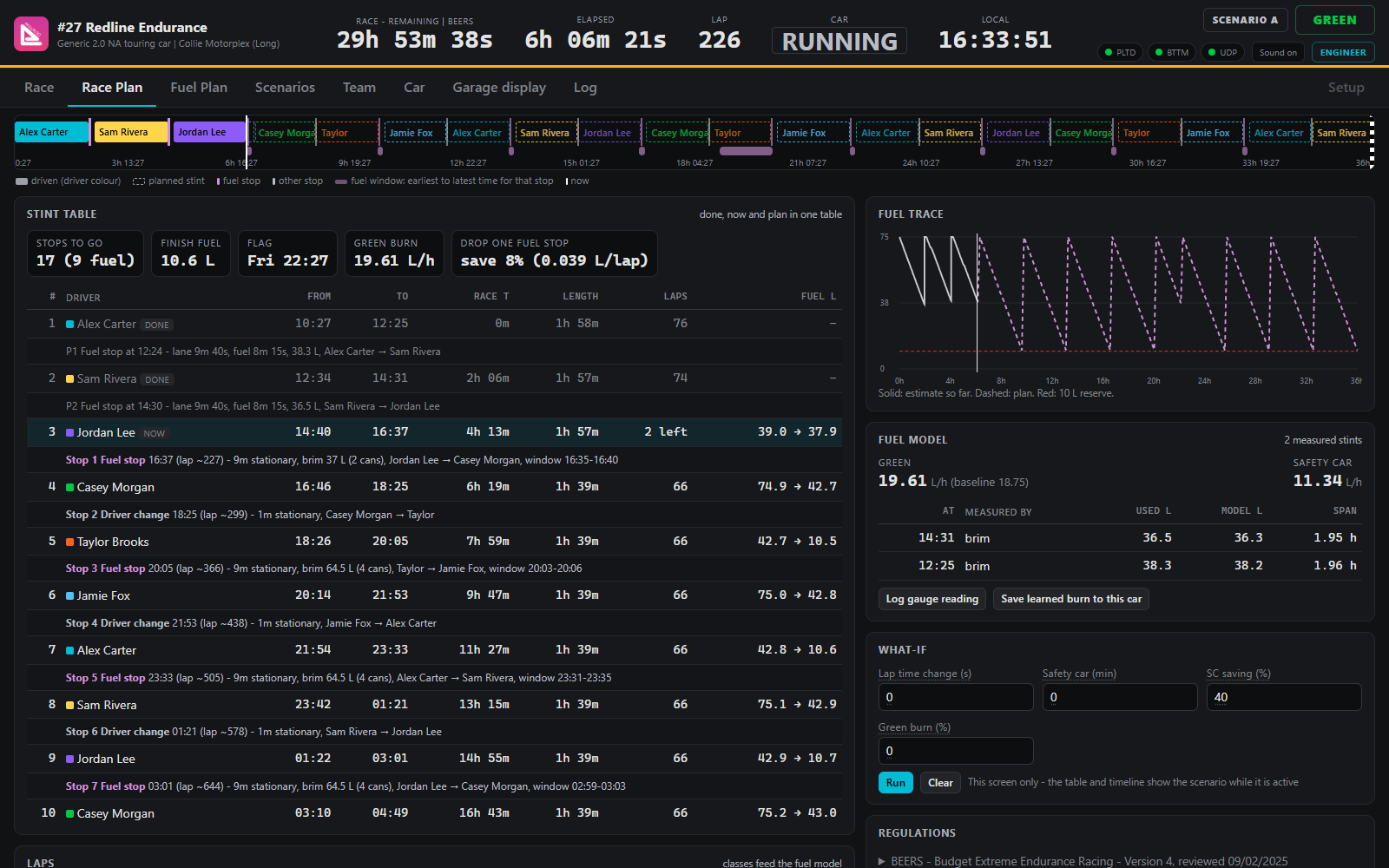1389x868 pixels.
Task: Open the Car tab
Action: point(414,88)
